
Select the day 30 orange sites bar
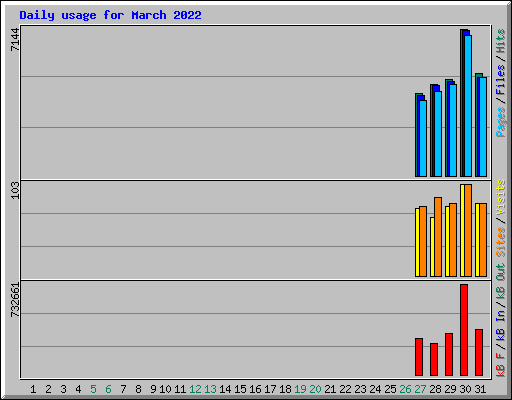468,230
